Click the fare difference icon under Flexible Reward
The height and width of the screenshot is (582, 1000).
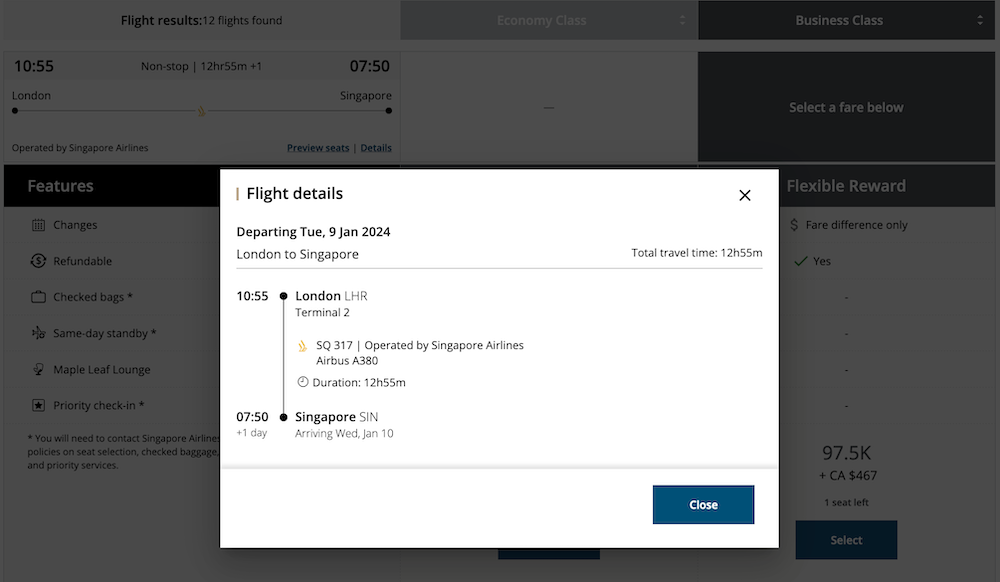point(797,224)
